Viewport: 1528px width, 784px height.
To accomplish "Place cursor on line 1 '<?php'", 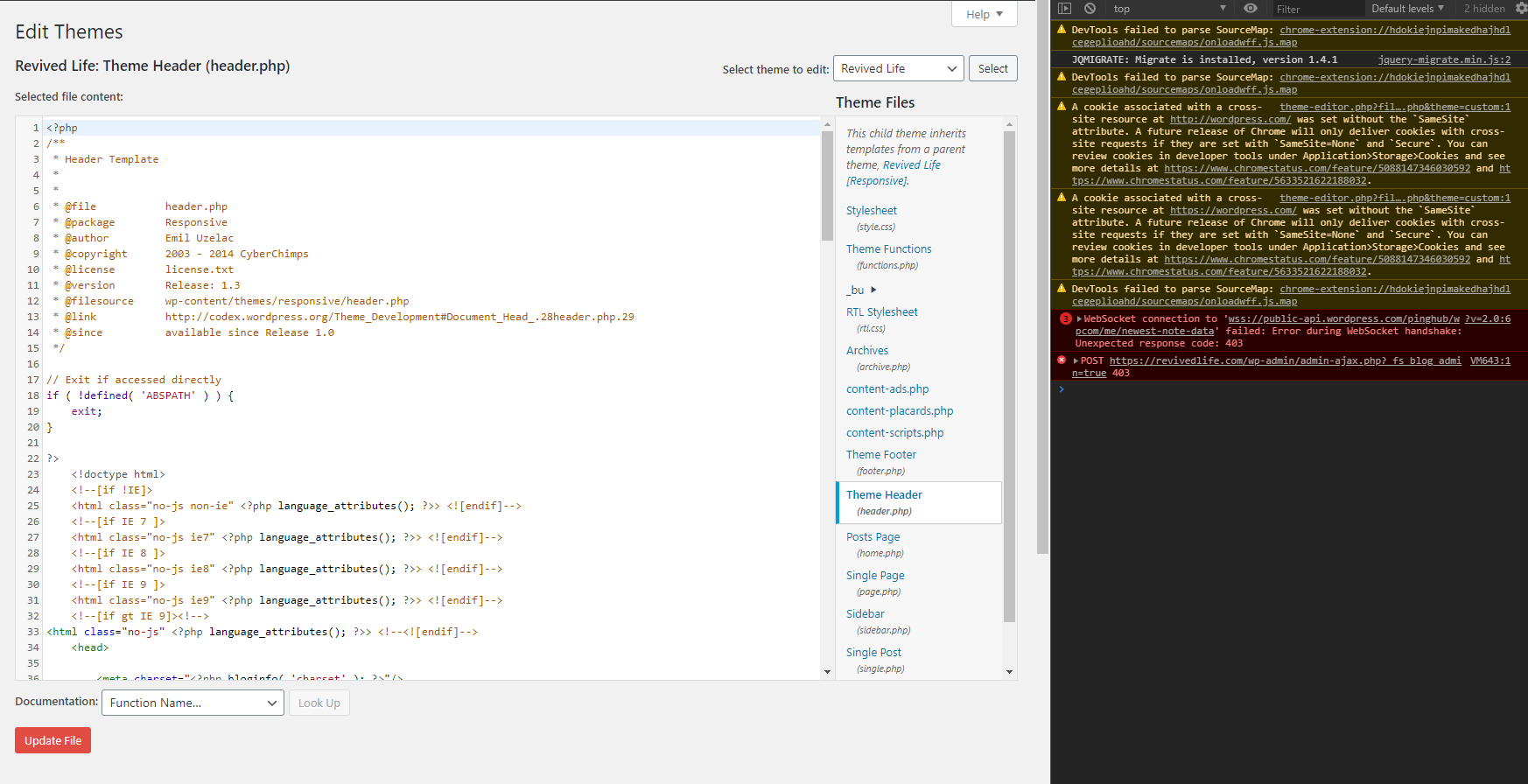I will coord(62,128).
